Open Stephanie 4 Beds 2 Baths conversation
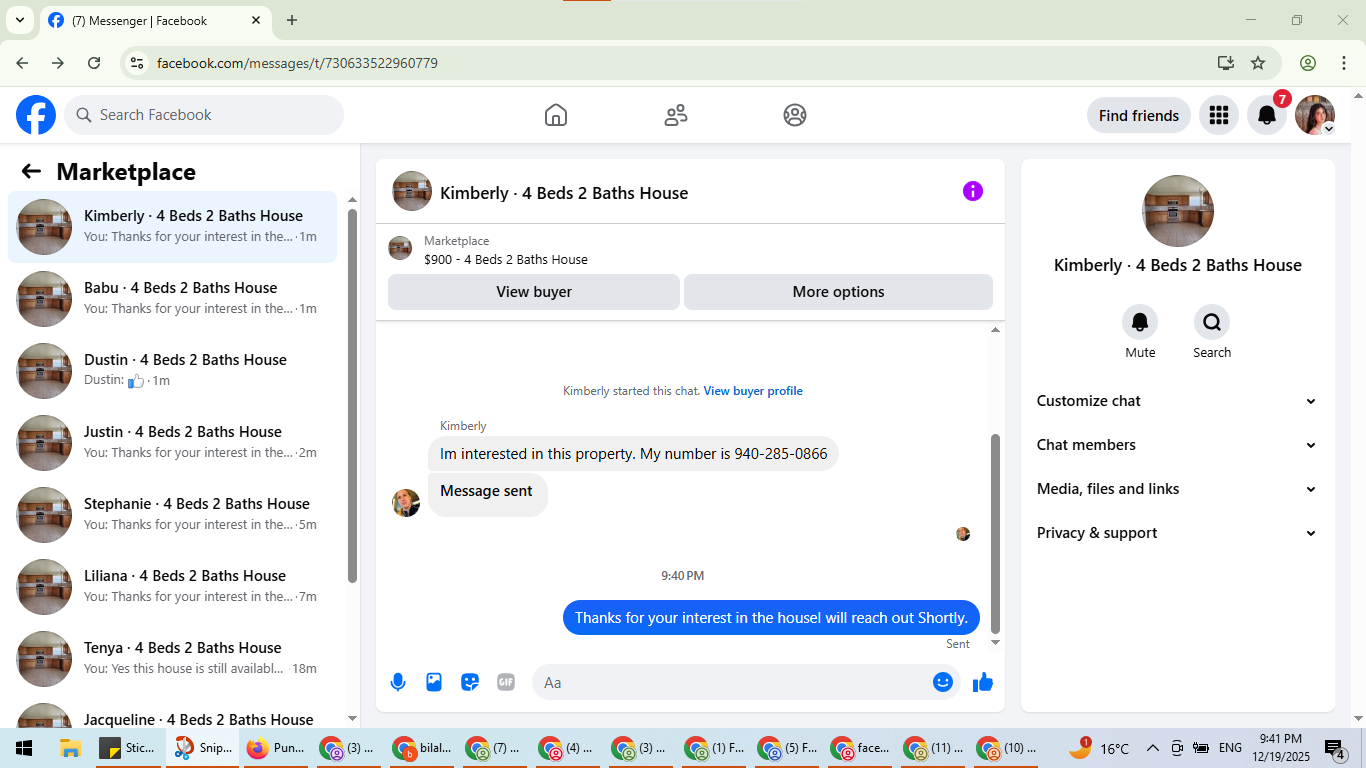 (x=173, y=515)
